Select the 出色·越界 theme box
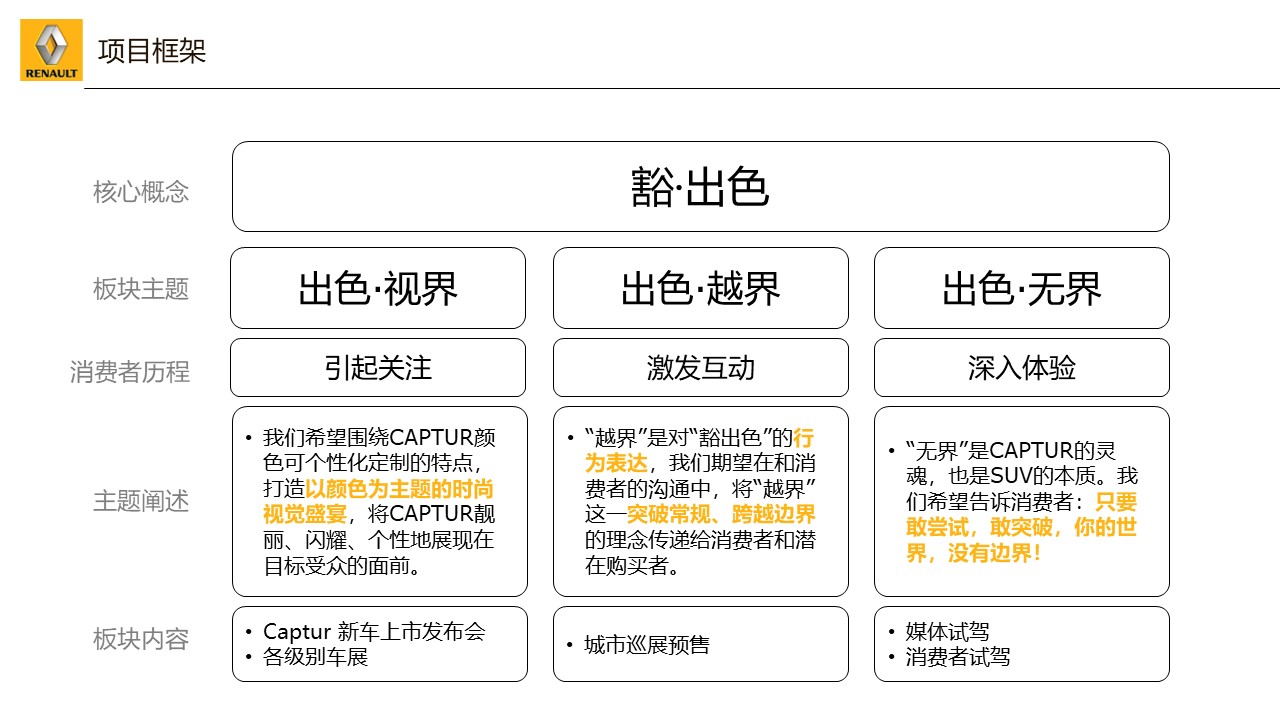1280x720 pixels. click(x=700, y=289)
